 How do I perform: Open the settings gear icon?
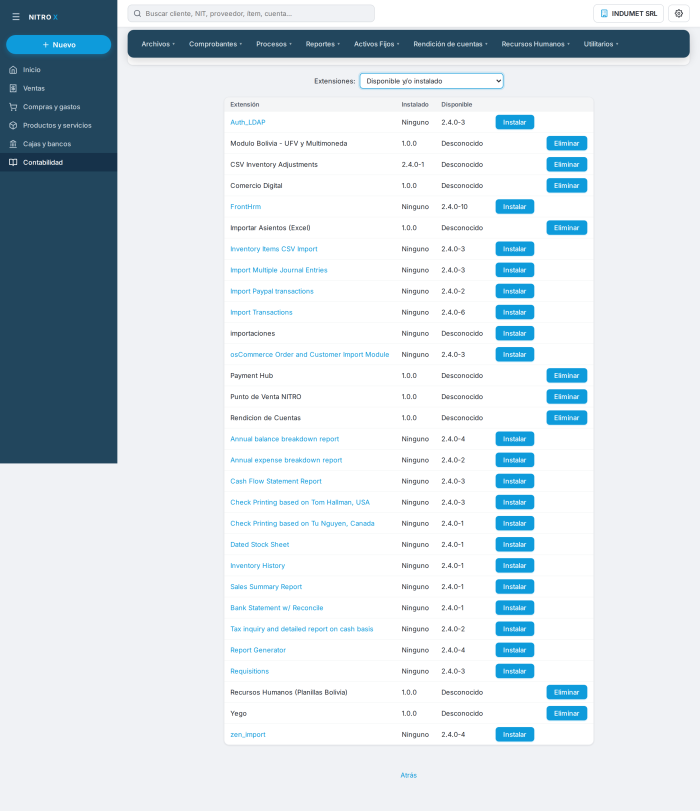click(x=679, y=13)
